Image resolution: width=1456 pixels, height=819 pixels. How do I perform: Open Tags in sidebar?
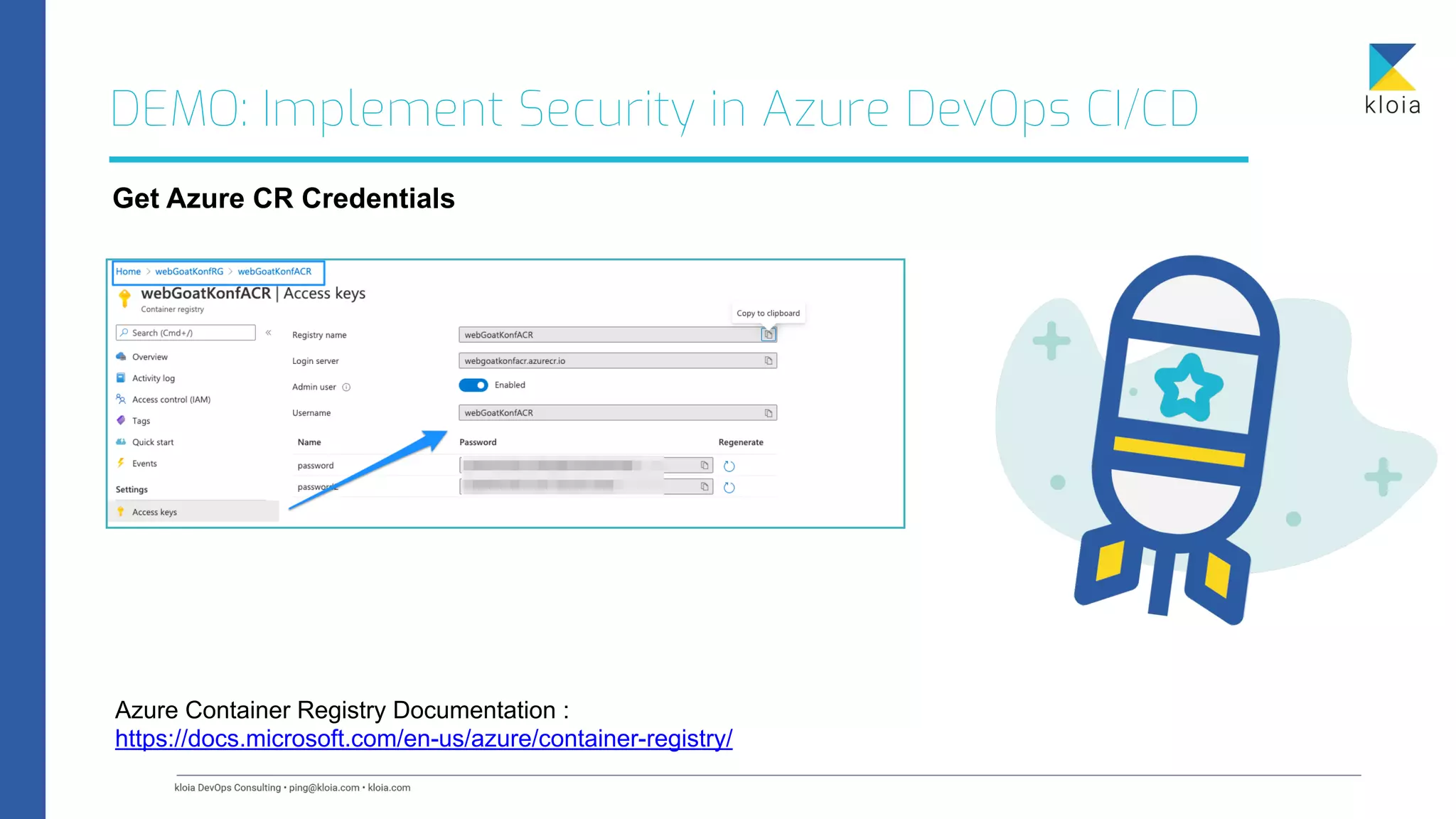point(141,421)
